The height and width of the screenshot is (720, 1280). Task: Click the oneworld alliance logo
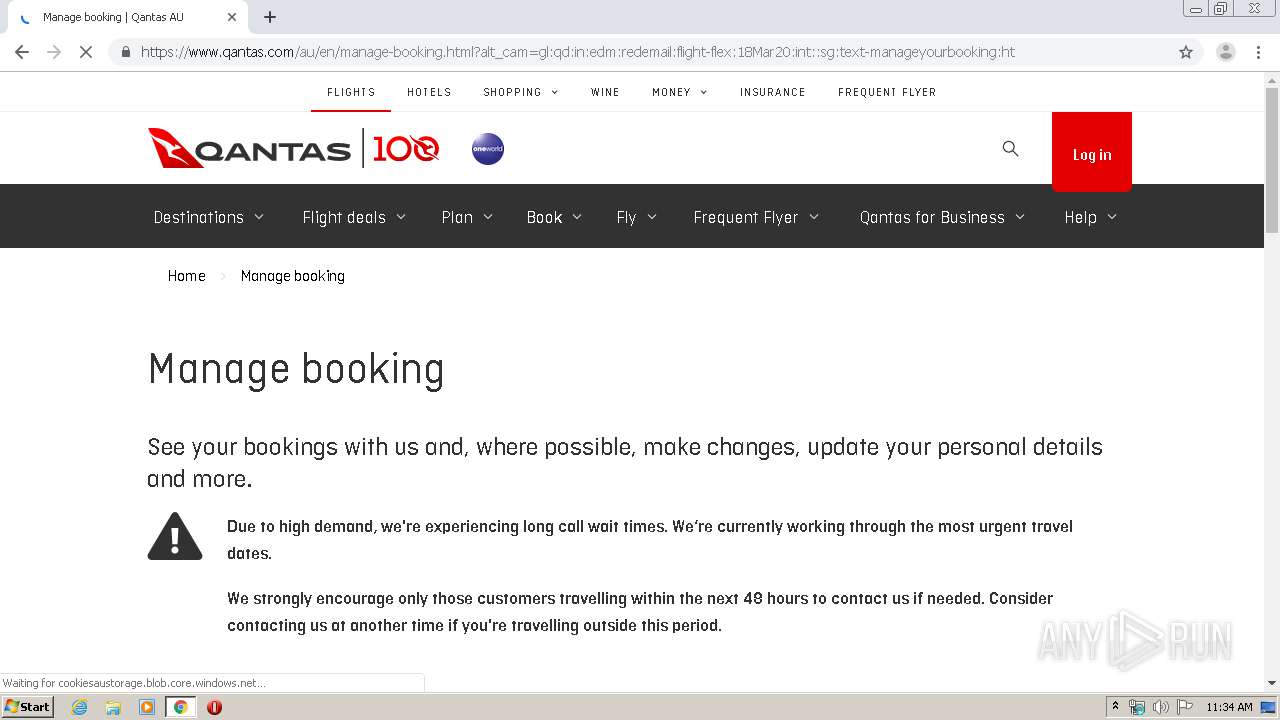coord(488,149)
